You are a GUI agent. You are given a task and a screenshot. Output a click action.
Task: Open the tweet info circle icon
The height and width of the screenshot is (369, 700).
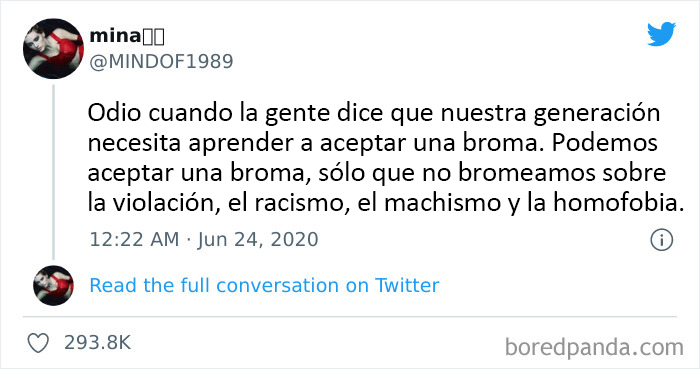click(x=661, y=240)
